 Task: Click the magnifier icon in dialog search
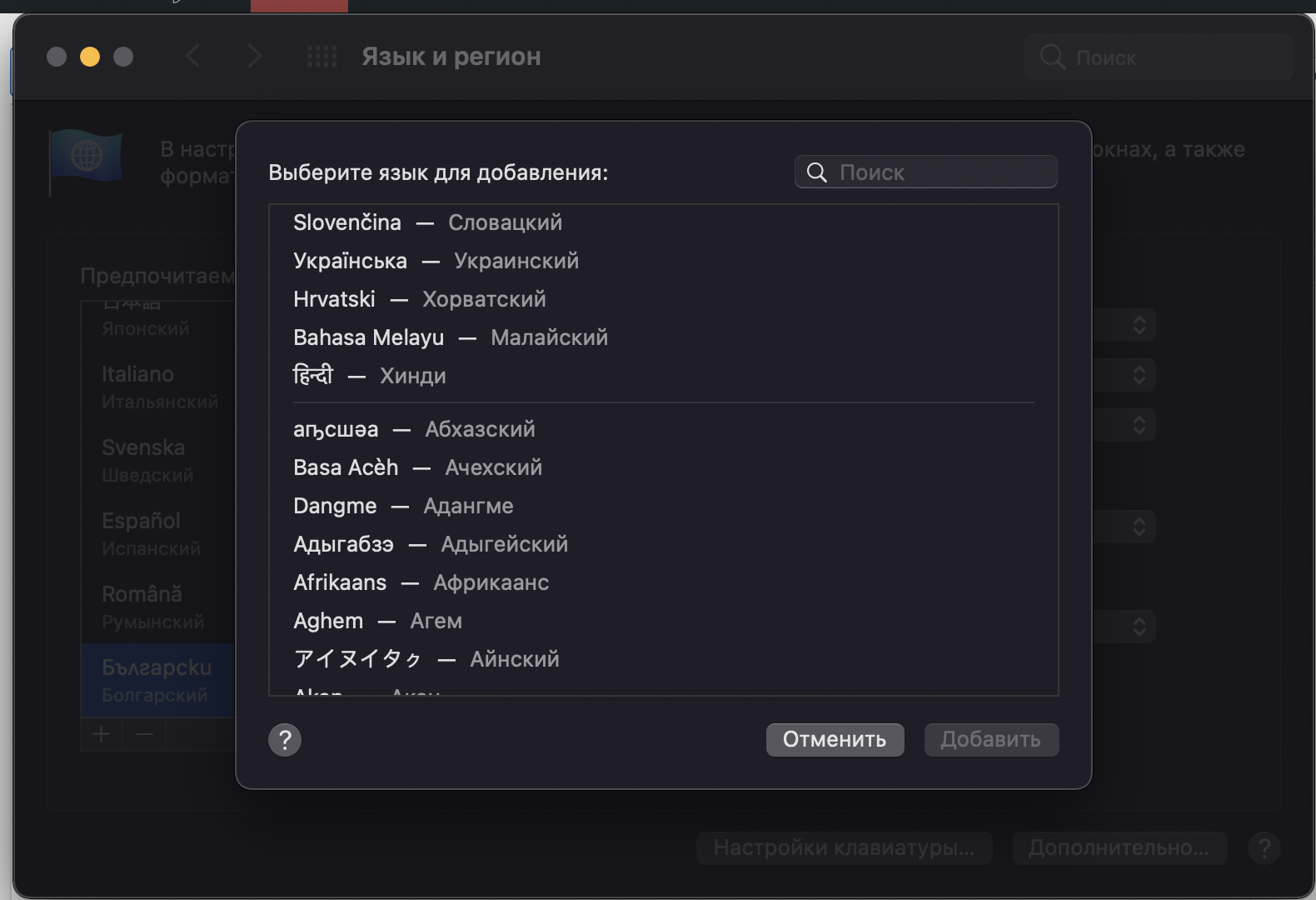pyautogui.click(x=817, y=172)
